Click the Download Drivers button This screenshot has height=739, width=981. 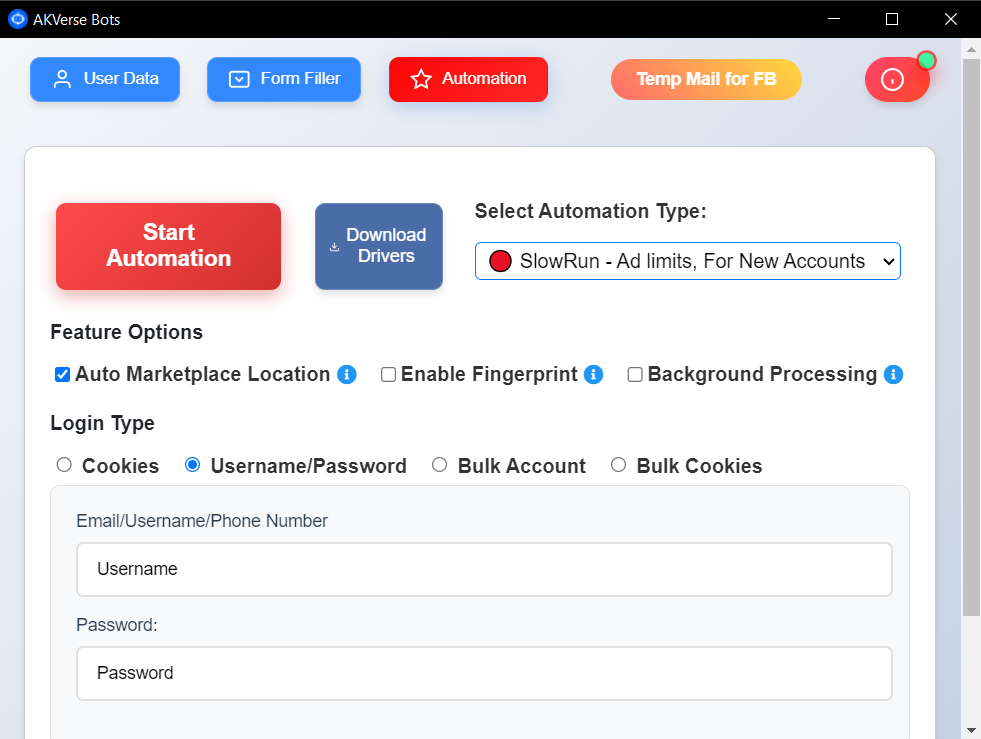[379, 246]
